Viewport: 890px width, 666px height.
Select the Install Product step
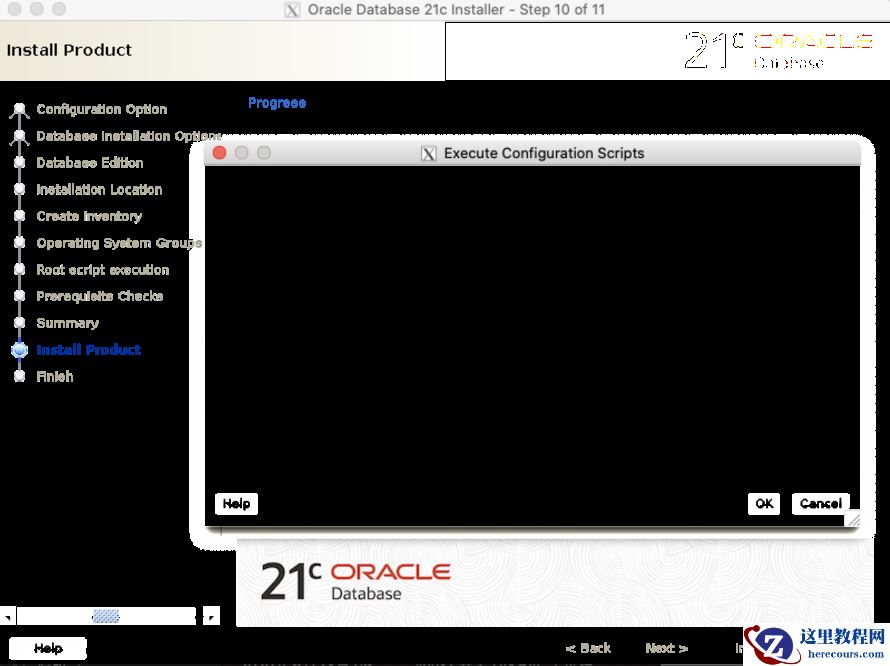pos(89,349)
